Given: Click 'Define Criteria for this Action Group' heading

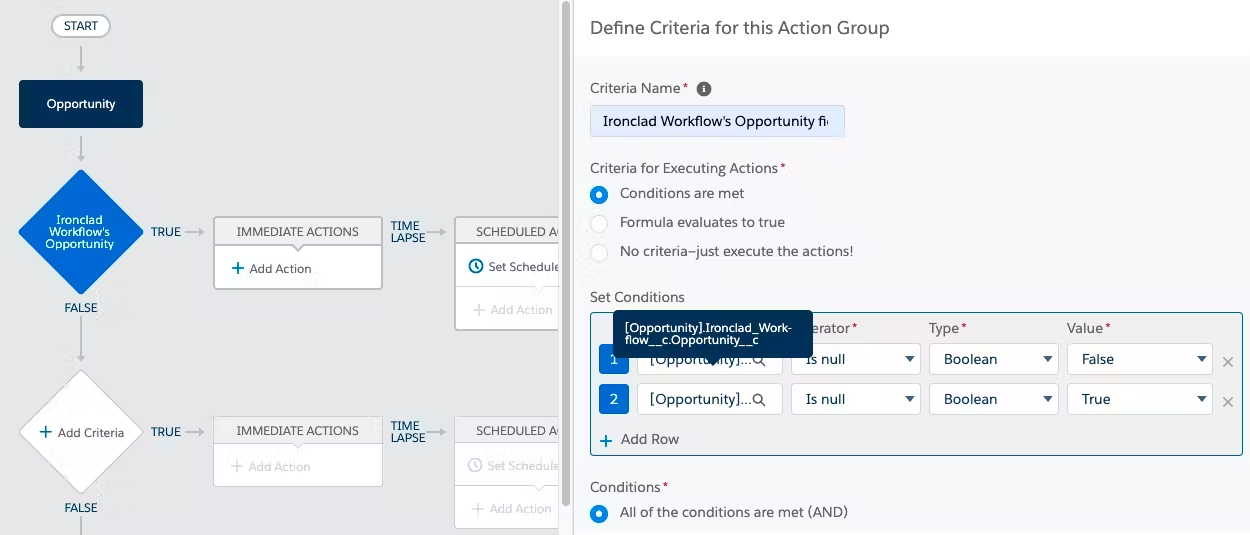Looking at the screenshot, I should 740,28.
